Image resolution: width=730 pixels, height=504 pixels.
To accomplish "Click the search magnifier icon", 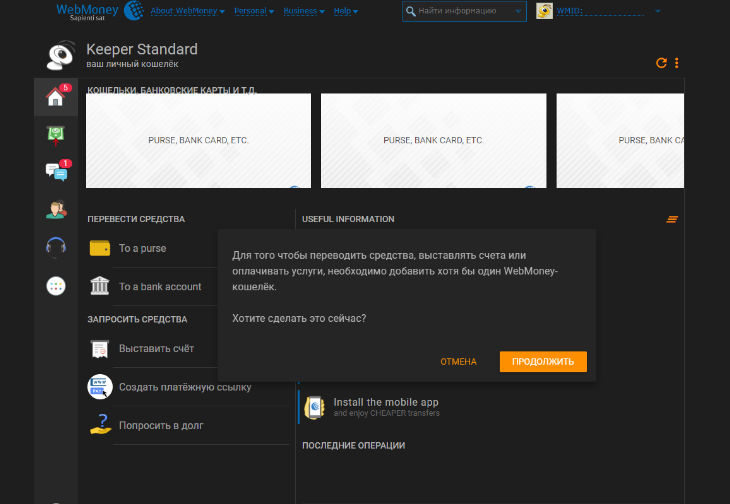I will click(410, 11).
